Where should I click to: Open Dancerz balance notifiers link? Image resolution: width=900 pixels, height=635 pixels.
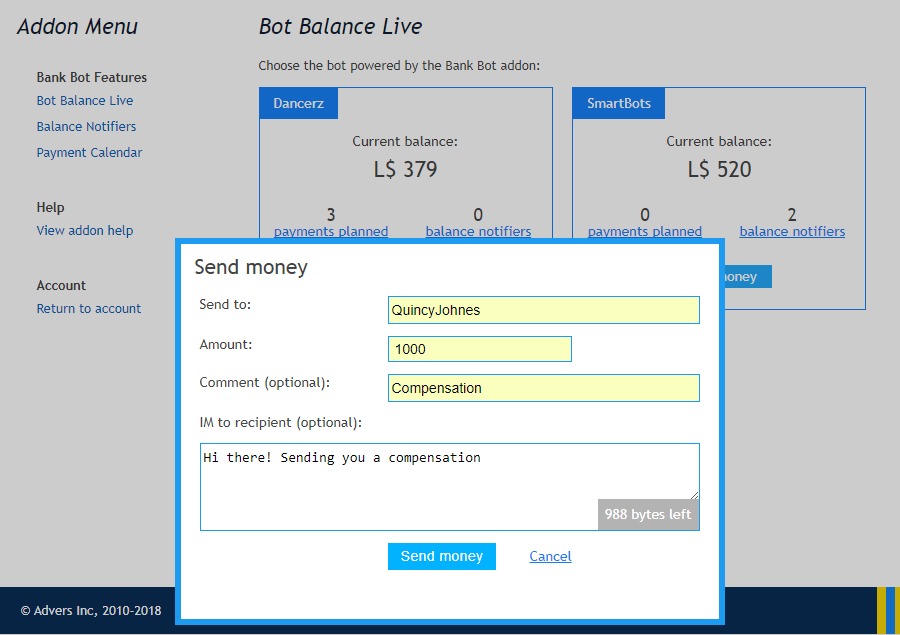click(x=478, y=231)
